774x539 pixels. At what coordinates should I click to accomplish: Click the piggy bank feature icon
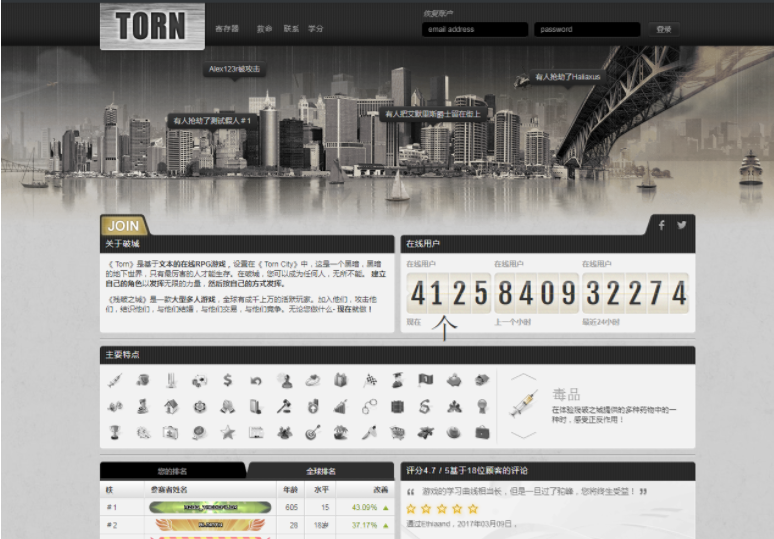click(454, 380)
